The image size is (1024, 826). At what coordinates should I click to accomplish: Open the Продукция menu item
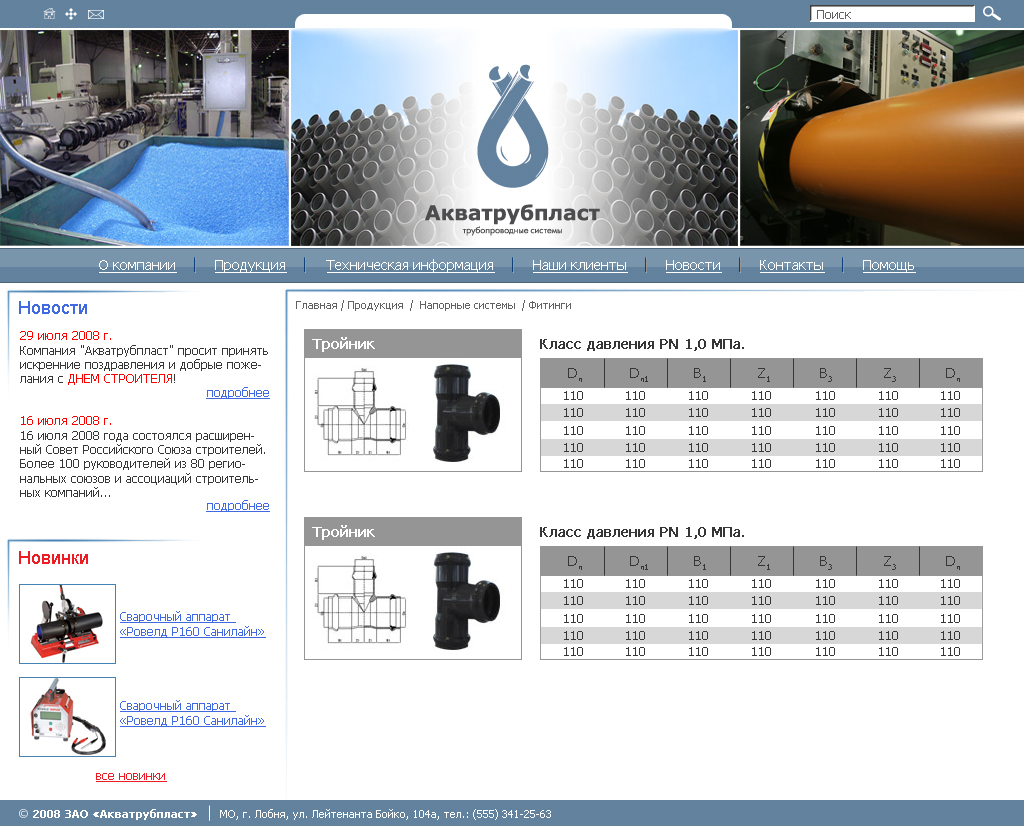pos(250,265)
